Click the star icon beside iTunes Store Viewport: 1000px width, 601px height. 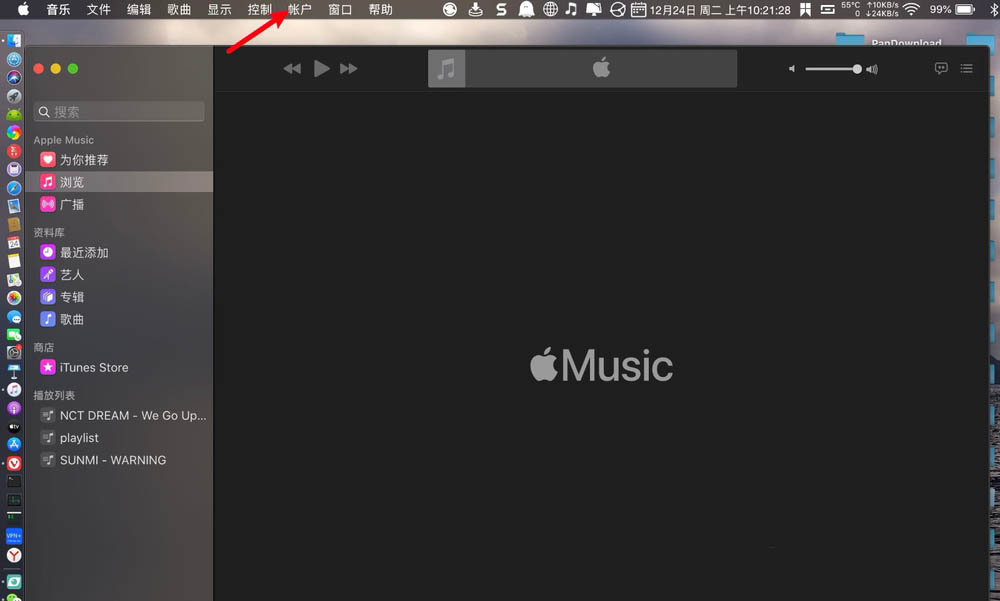(x=48, y=367)
